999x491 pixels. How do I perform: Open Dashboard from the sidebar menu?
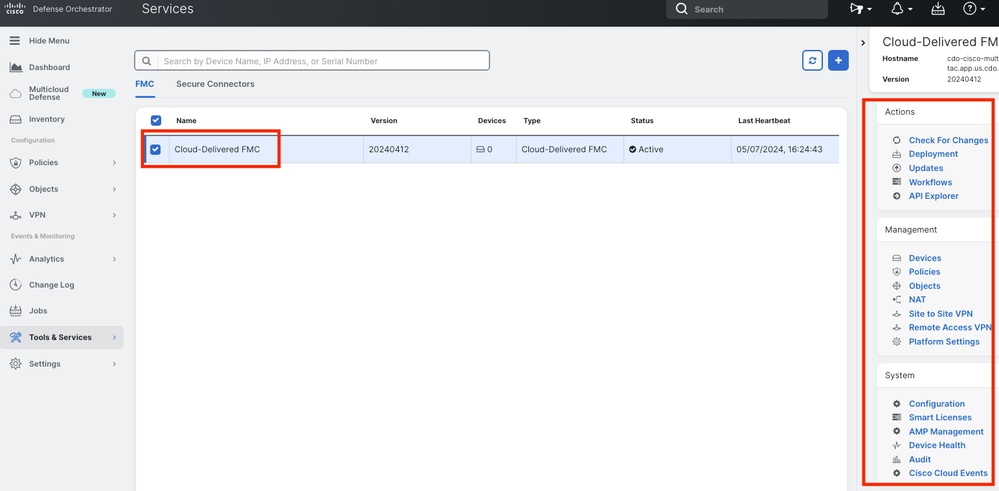pos(49,67)
